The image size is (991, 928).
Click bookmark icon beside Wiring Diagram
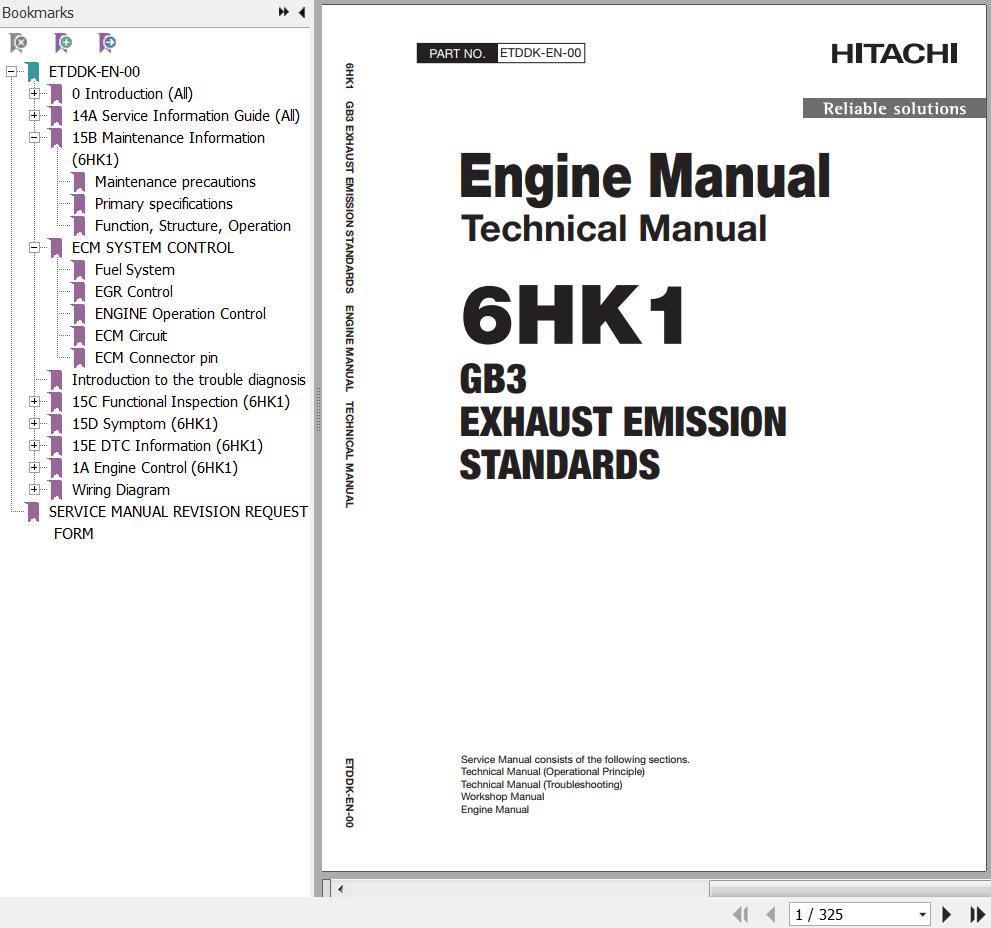(56, 490)
